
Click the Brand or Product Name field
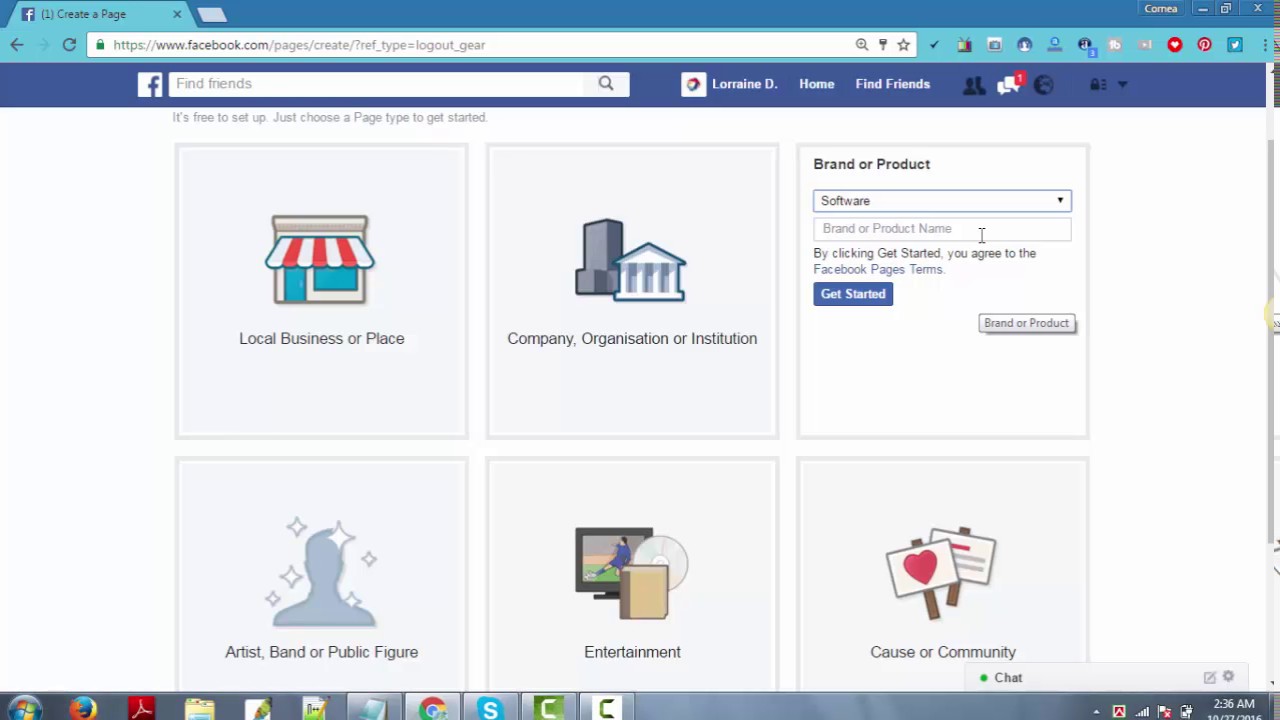tap(942, 229)
